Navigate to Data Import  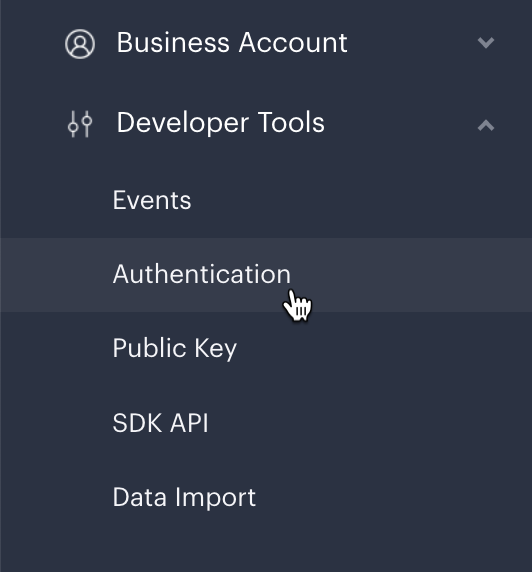coord(184,498)
